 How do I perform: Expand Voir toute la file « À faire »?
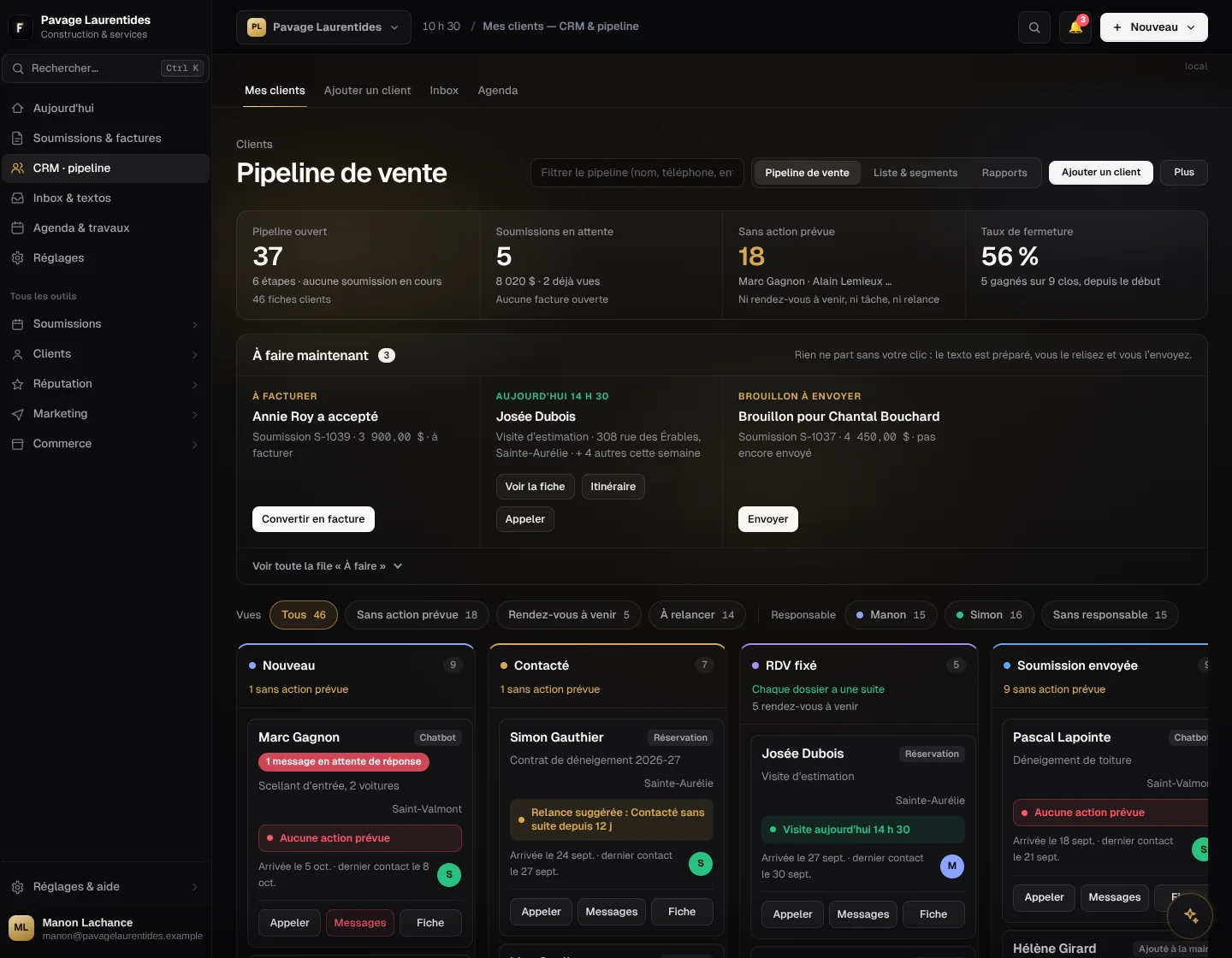coord(327,566)
